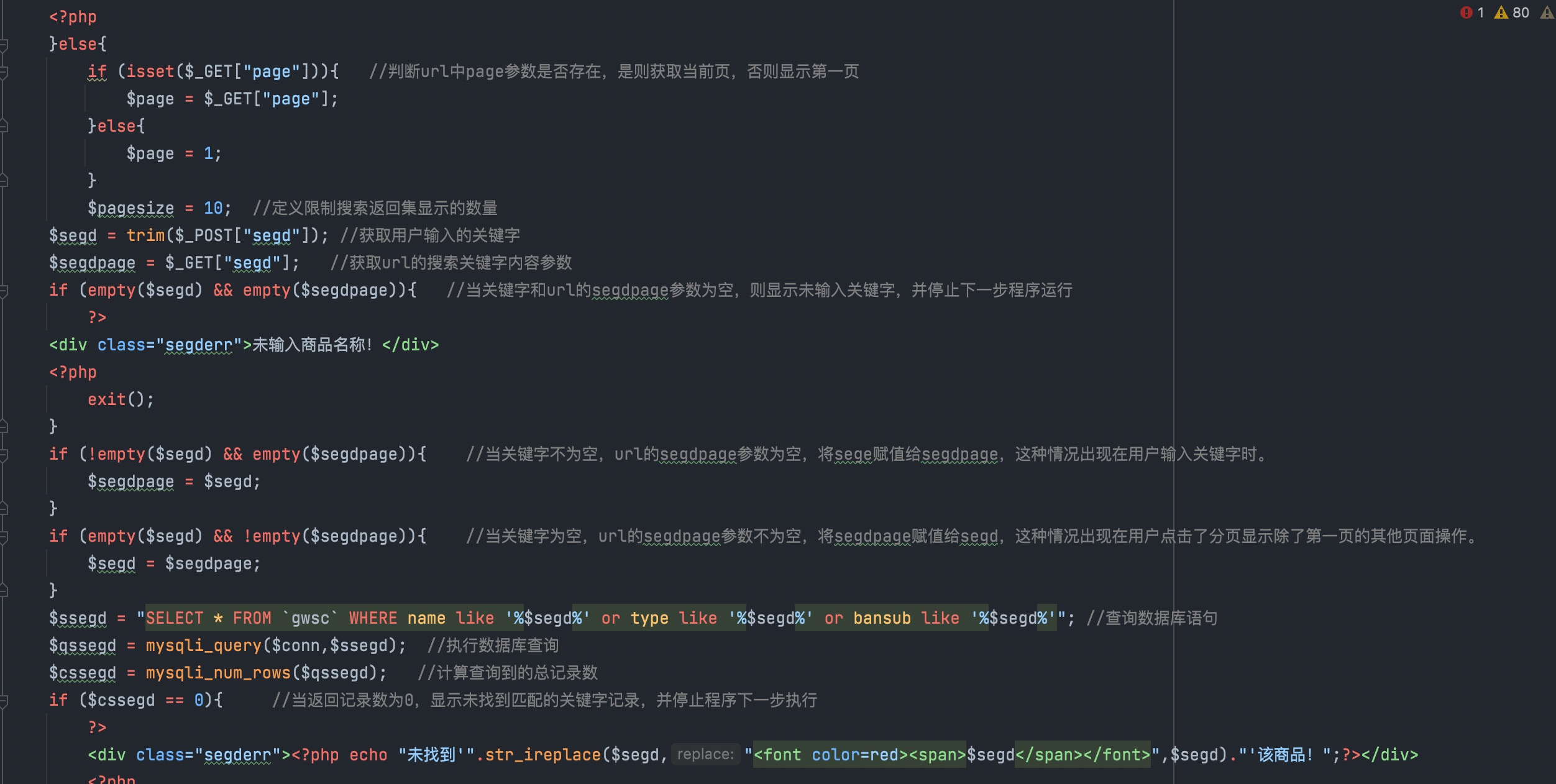Click fold end marker after $segdpage = $segd
This screenshot has width=1556, height=784.
pos(4,509)
